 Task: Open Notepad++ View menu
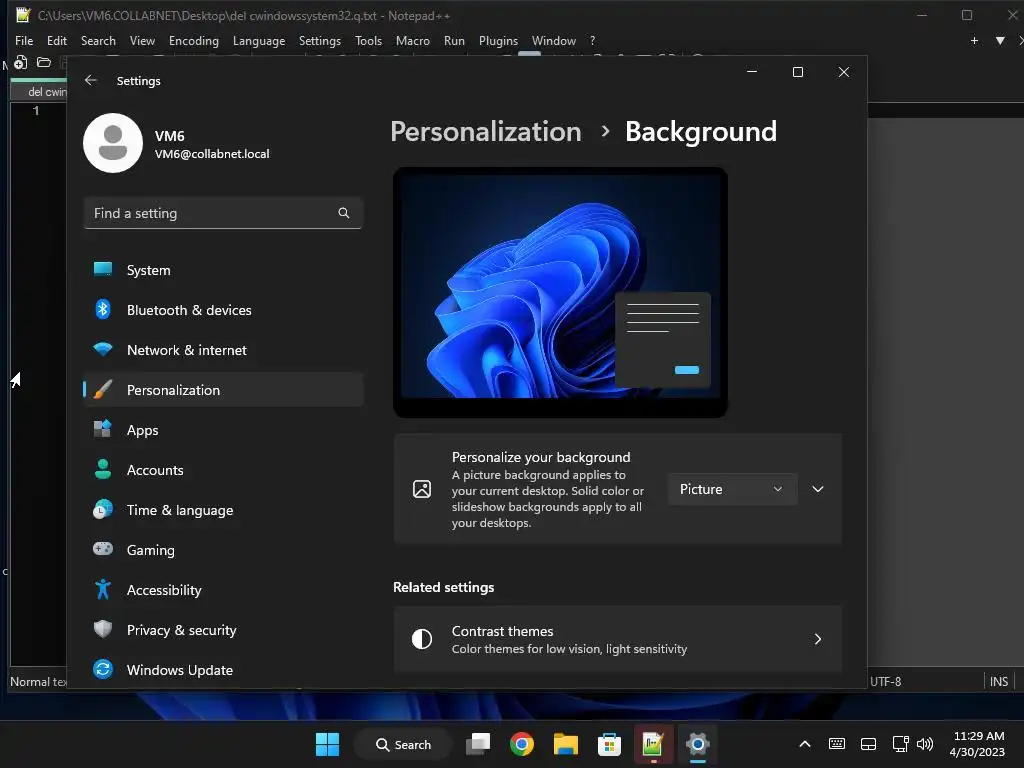[x=142, y=40]
